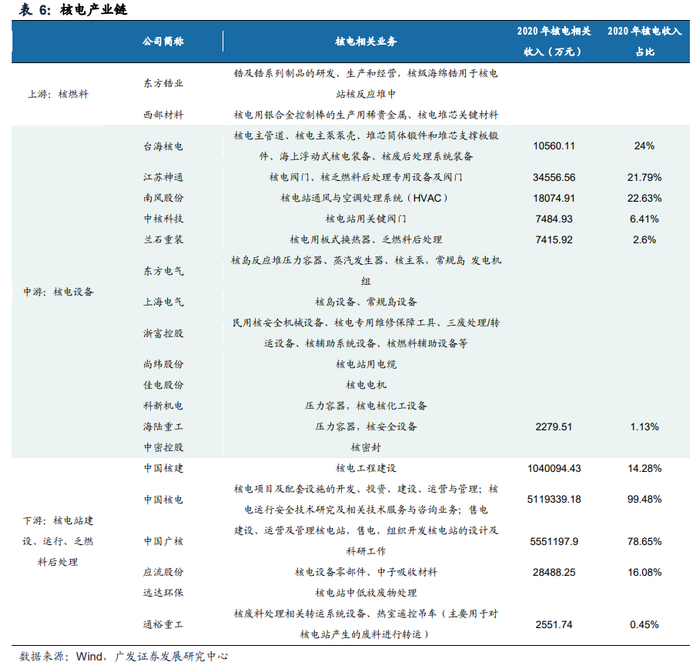The width and height of the screenshot is (700, 672).
Task: Click business text '核电站中低放废物处理'
Action: (x=366, y=593)
